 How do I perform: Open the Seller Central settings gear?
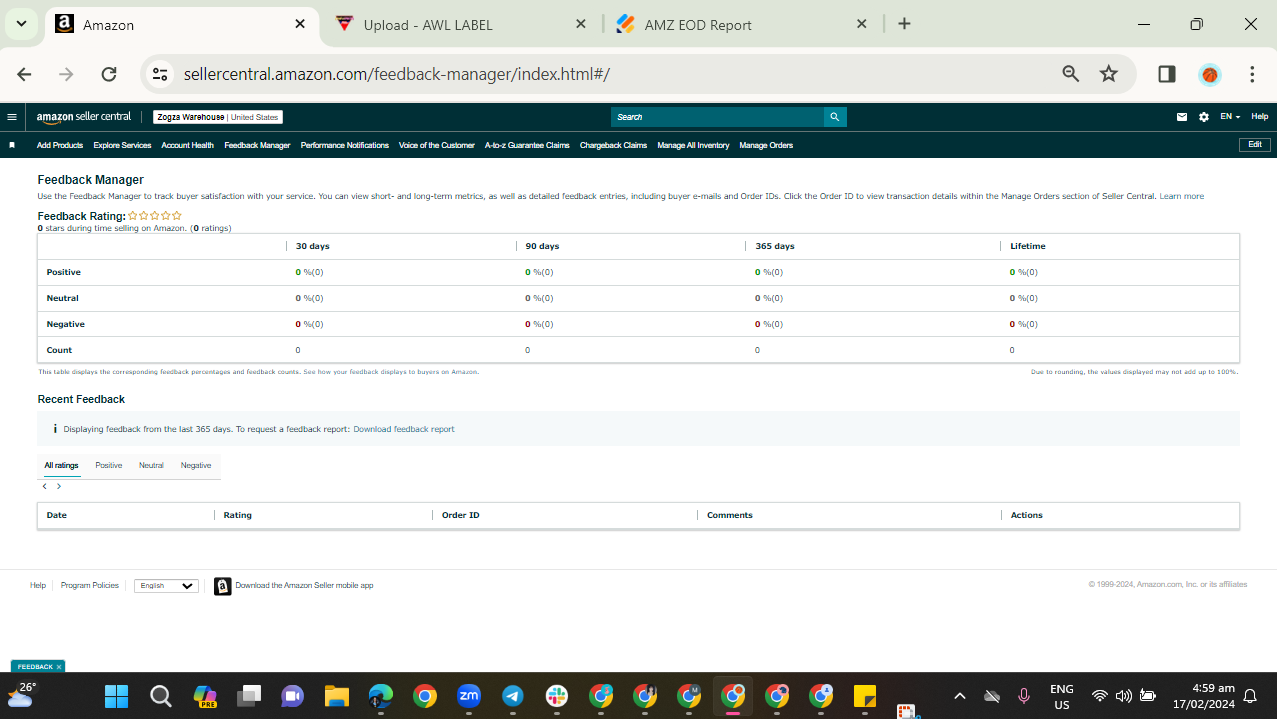click(x=1204, y=117)
